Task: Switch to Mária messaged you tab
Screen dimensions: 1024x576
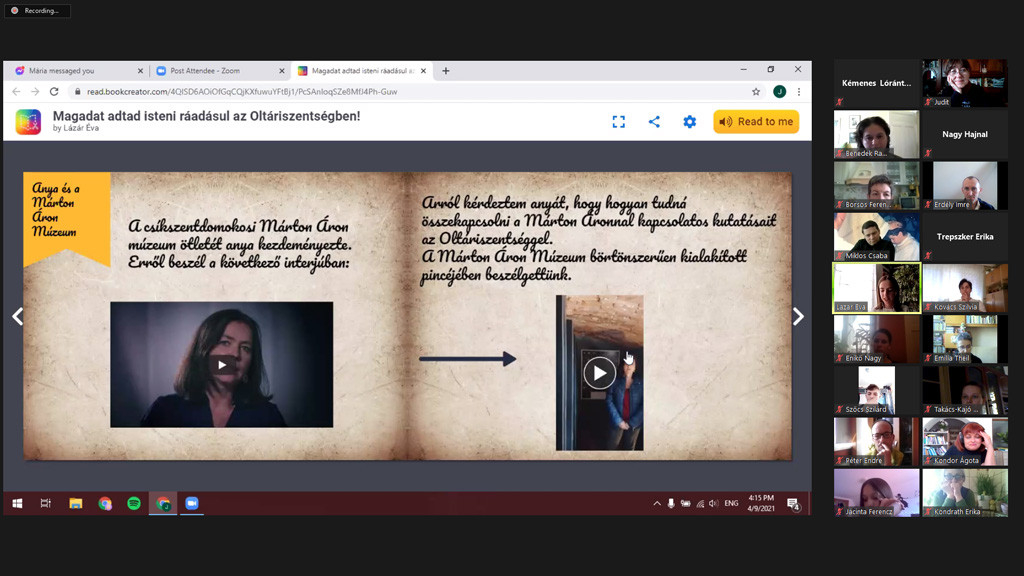Action: 75,71
